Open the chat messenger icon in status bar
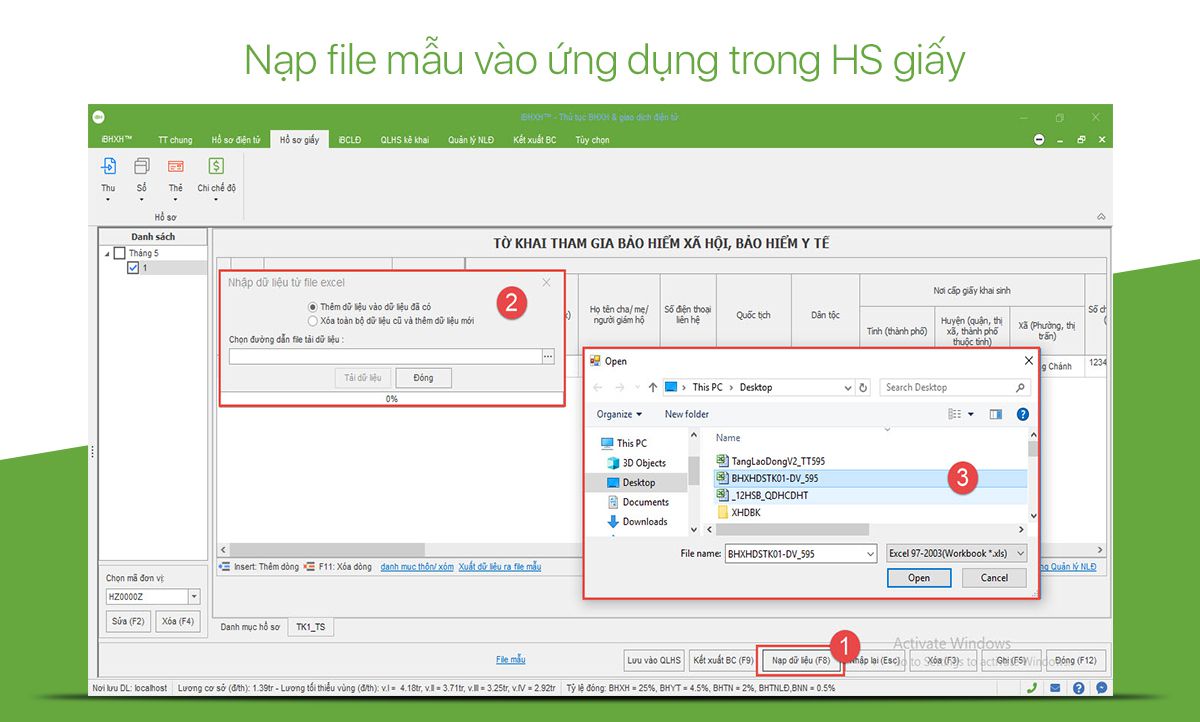Image resolution: width=1200 pixels, height=722 pixels. tap(1100, 688)
